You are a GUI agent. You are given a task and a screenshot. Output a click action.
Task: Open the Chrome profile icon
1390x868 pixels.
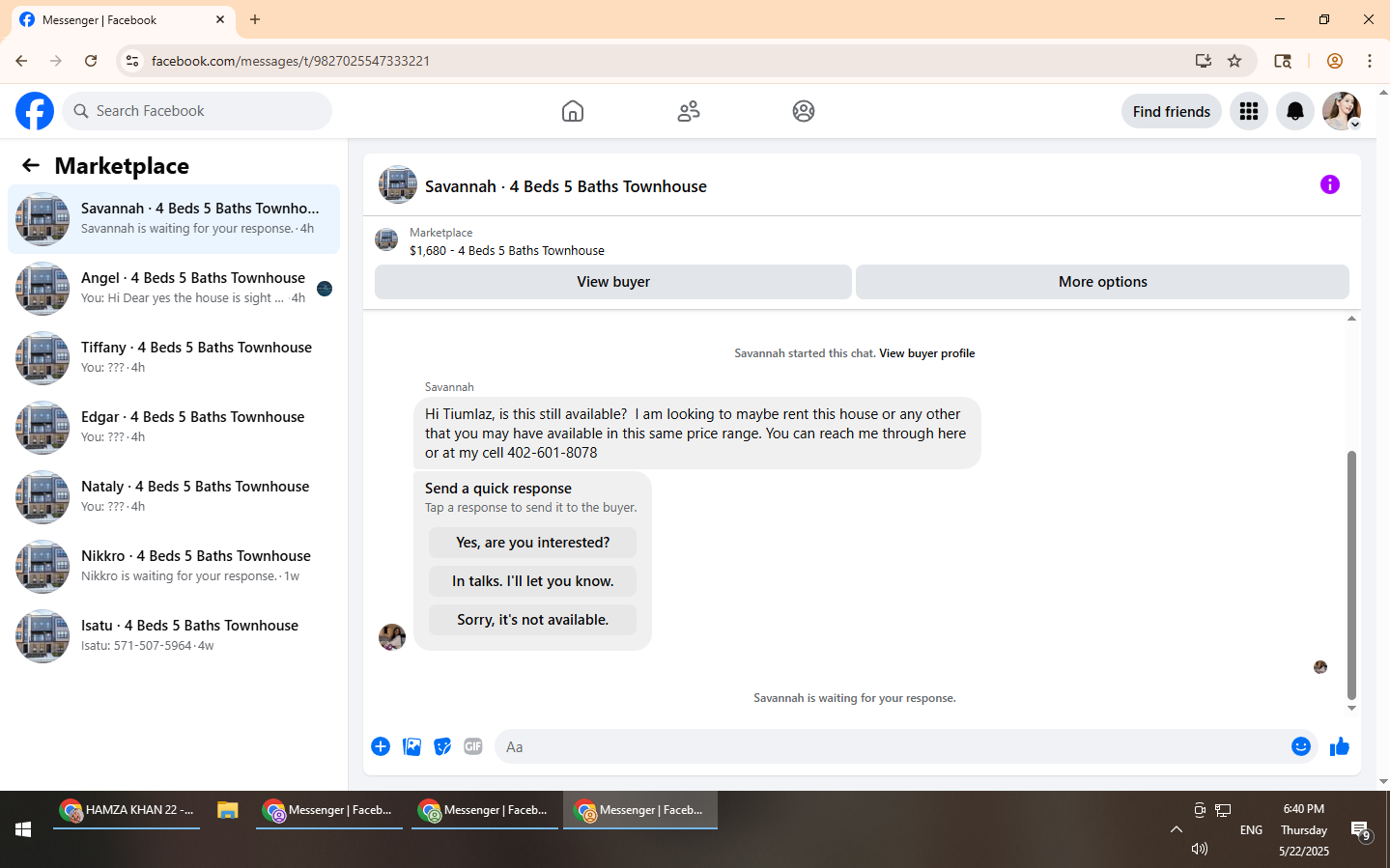[x=1335, y=61]
